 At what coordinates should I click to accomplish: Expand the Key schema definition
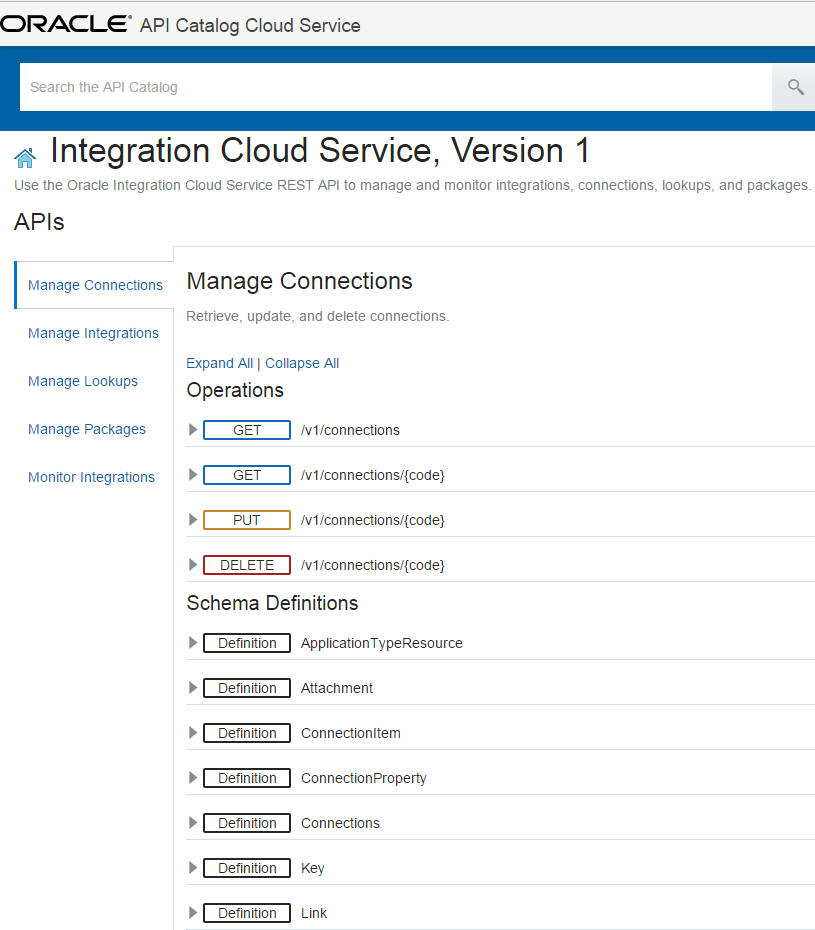pos(192,867)
